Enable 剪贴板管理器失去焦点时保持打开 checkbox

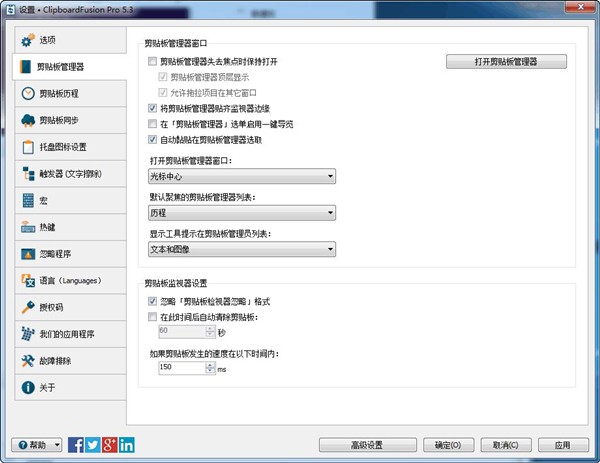tap(152, 61)
